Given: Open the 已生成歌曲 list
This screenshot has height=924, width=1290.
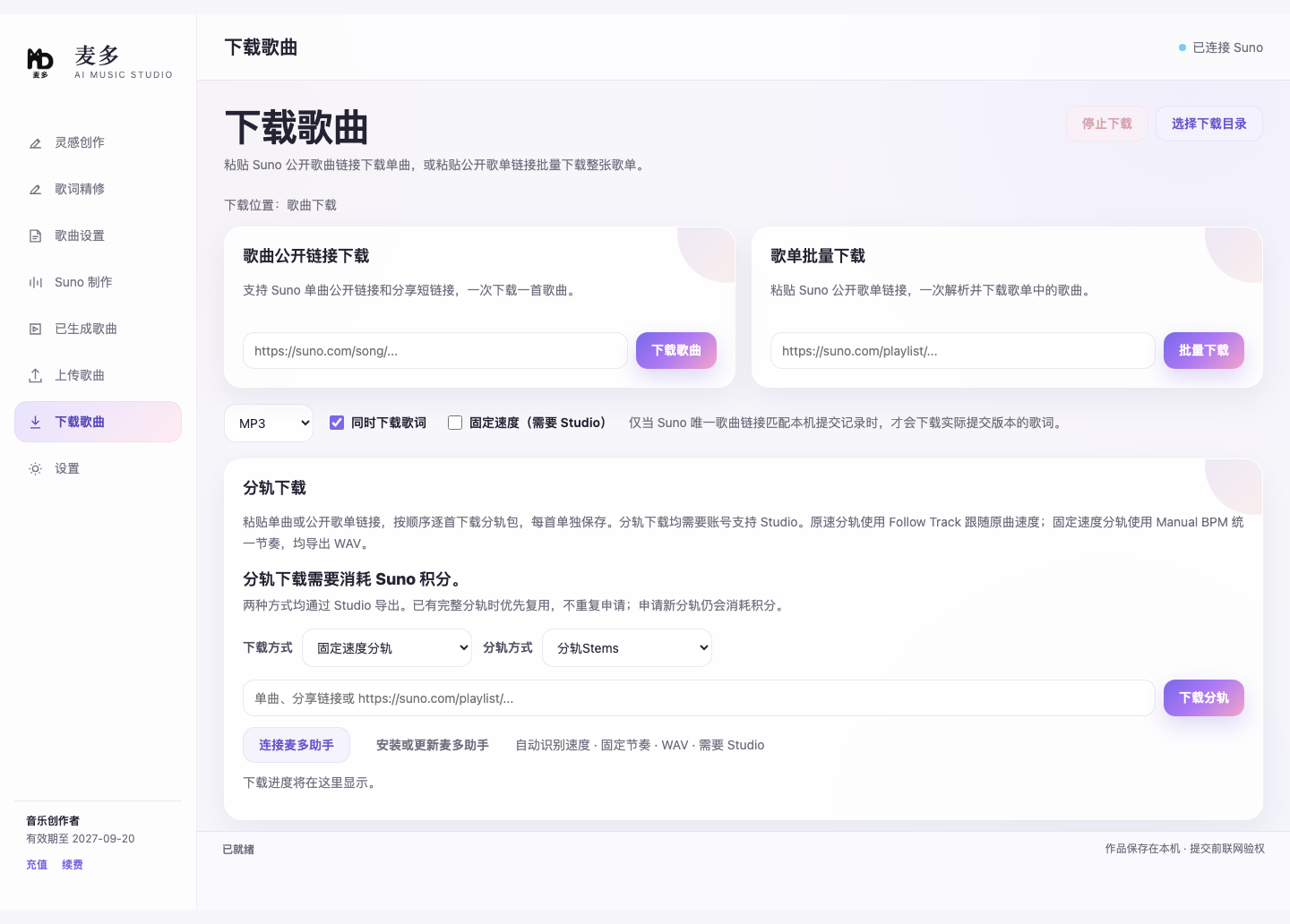Looking at the screenshot, I should (x=98, y=329).
